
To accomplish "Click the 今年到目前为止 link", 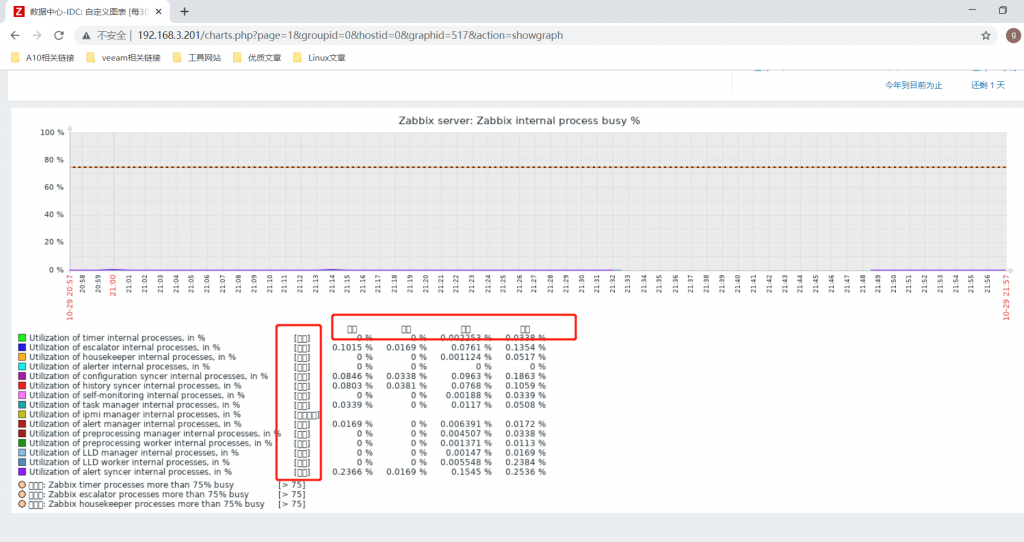I will click(x=914, y=85).
